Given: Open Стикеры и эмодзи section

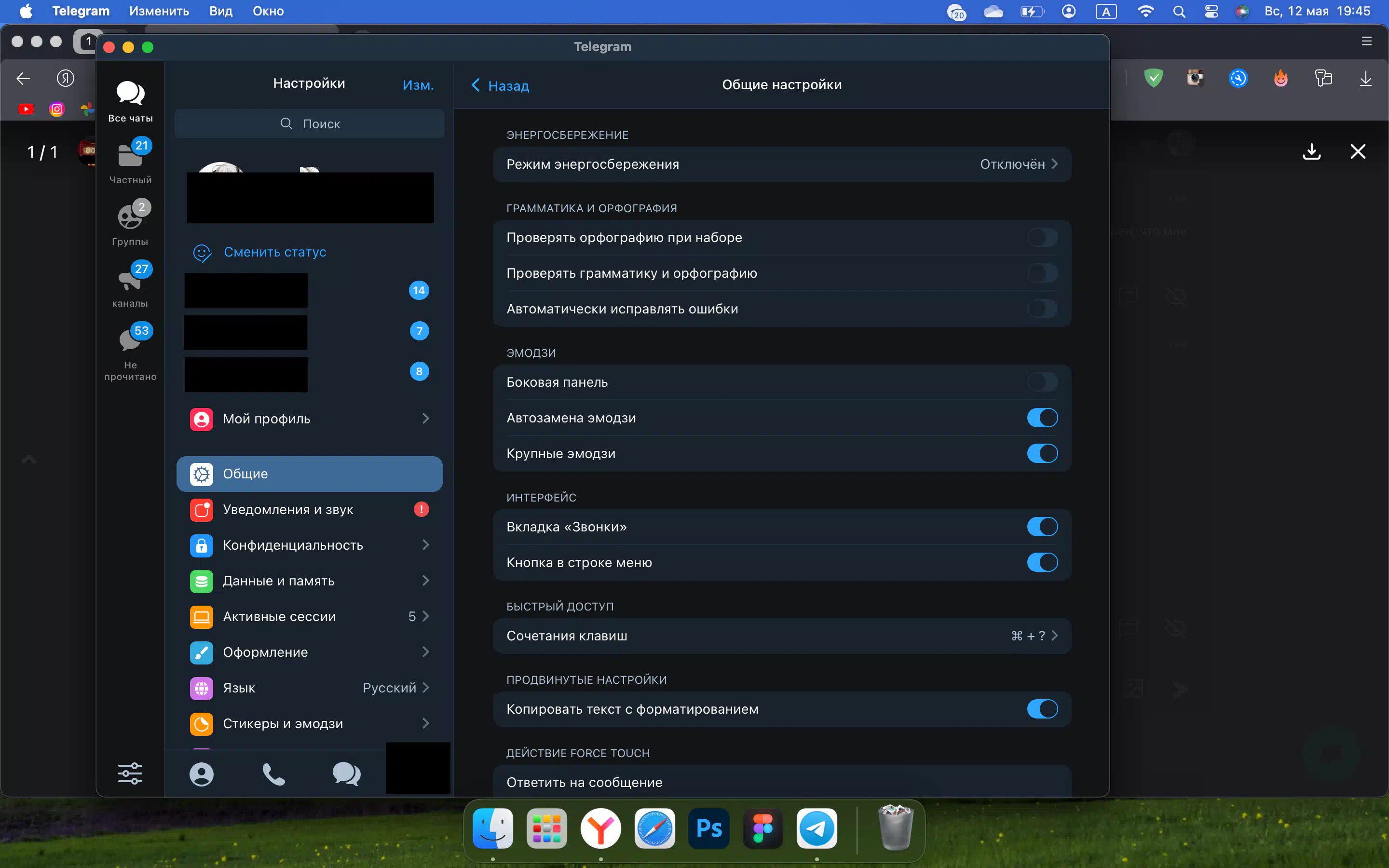Looking at the screenshot, I should point(309,723).
